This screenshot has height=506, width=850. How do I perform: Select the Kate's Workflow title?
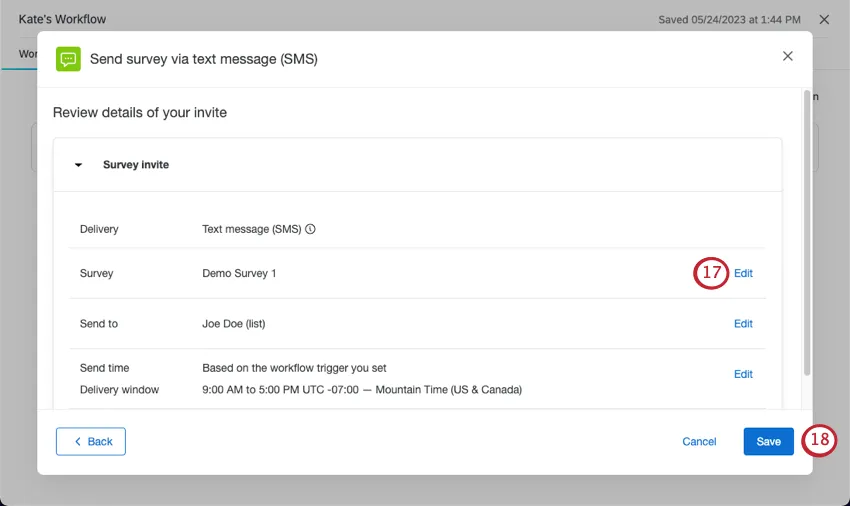(x=62, y=20)
